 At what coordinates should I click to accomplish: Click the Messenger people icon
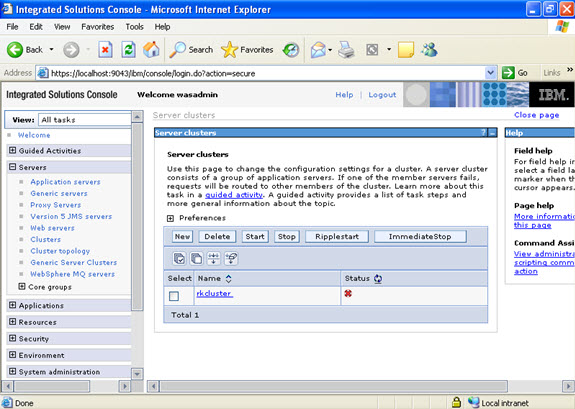[x=429, y=50]
